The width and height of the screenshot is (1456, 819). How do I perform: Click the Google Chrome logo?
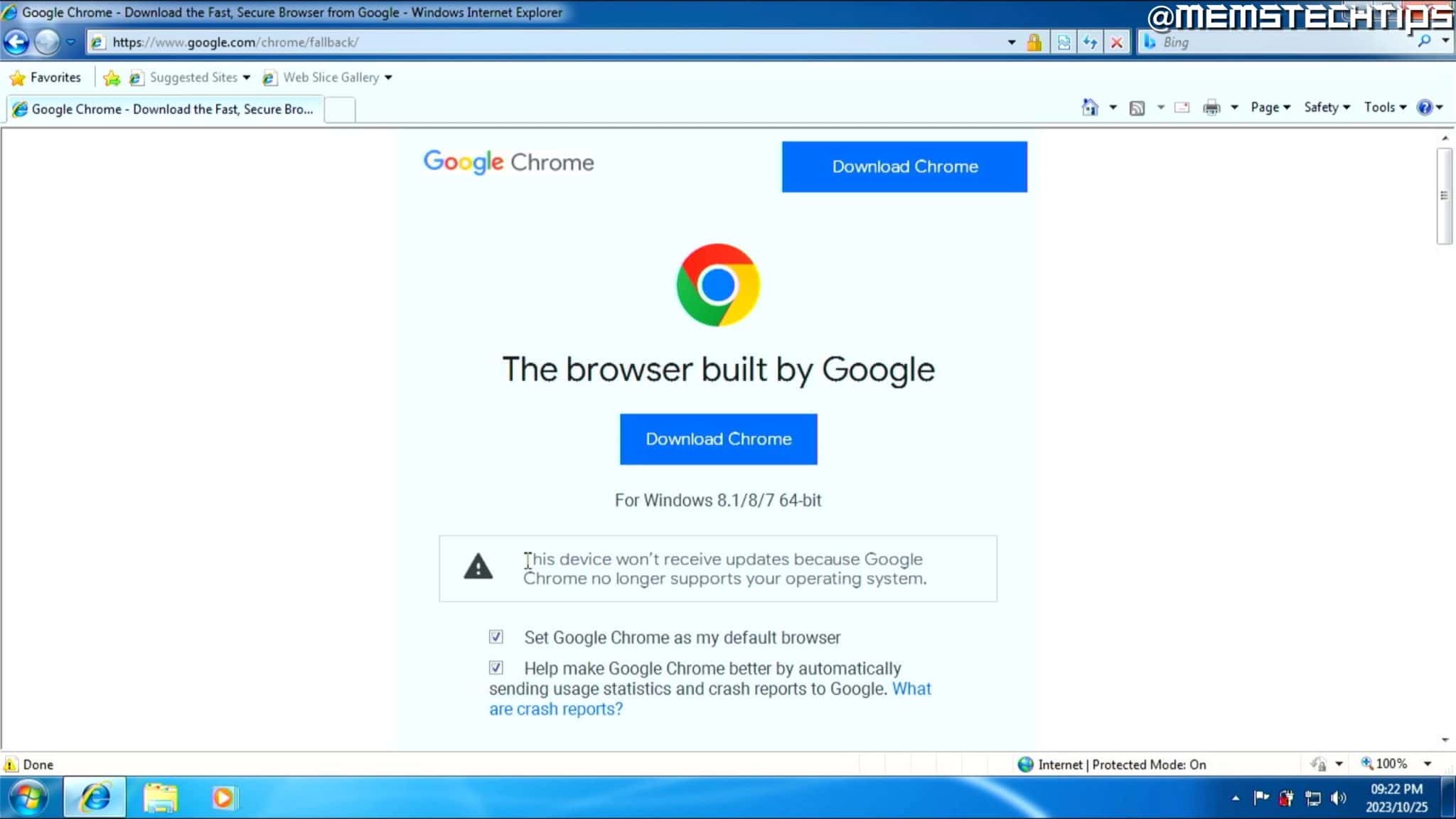tap(508, 162)
